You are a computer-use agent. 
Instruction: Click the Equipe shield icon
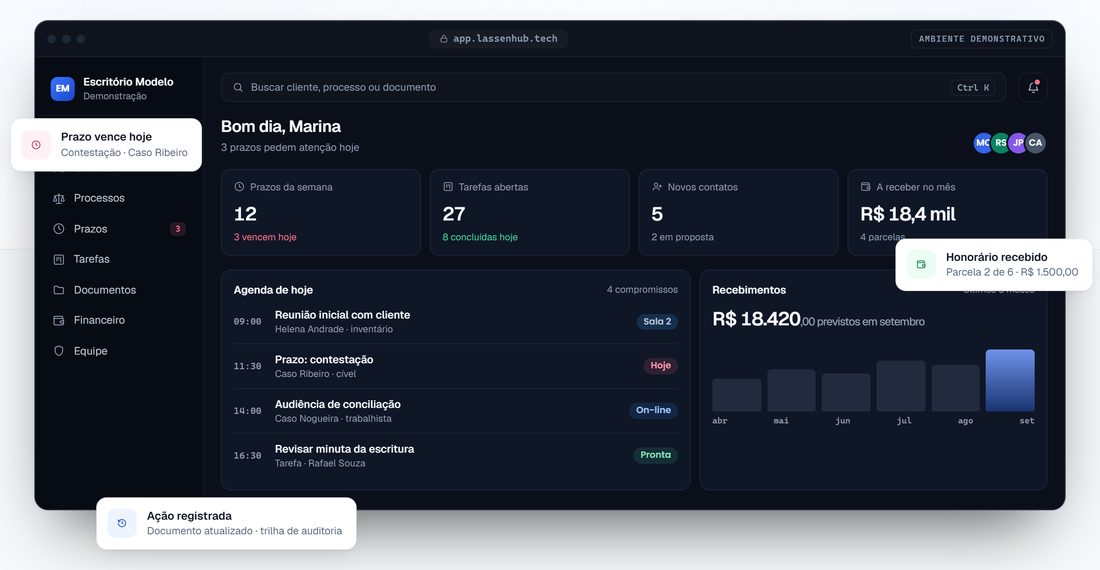pos(59,351)
